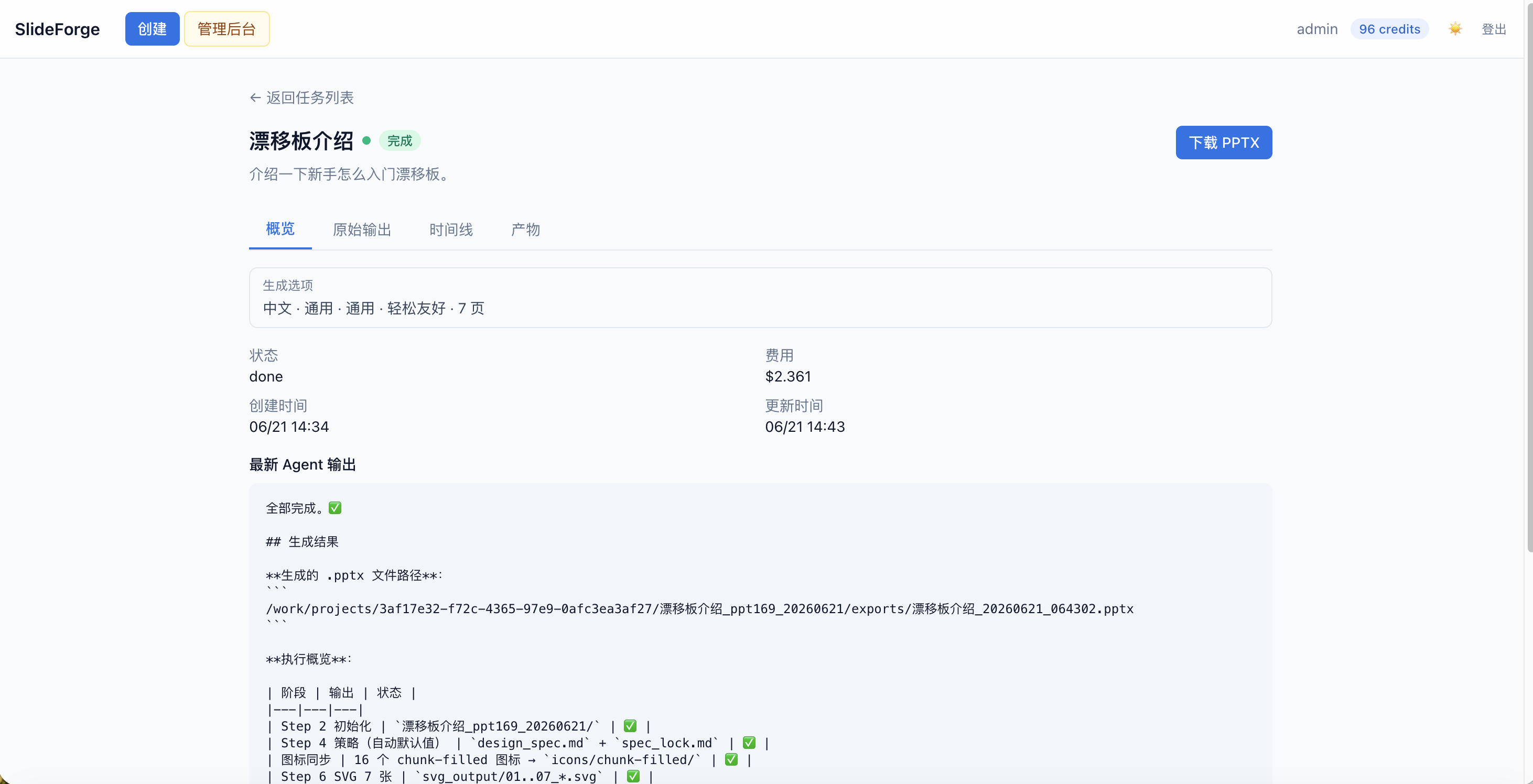The image size is (1533, 784).
Task: Click the 漂移板介绍 title
Action: click(301, 141)
